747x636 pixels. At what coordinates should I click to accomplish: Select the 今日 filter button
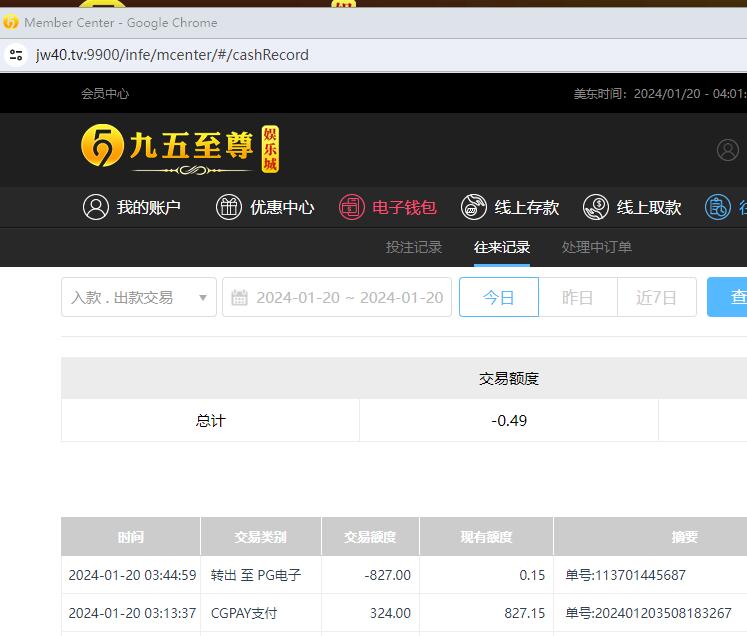[x=499, y=297]
